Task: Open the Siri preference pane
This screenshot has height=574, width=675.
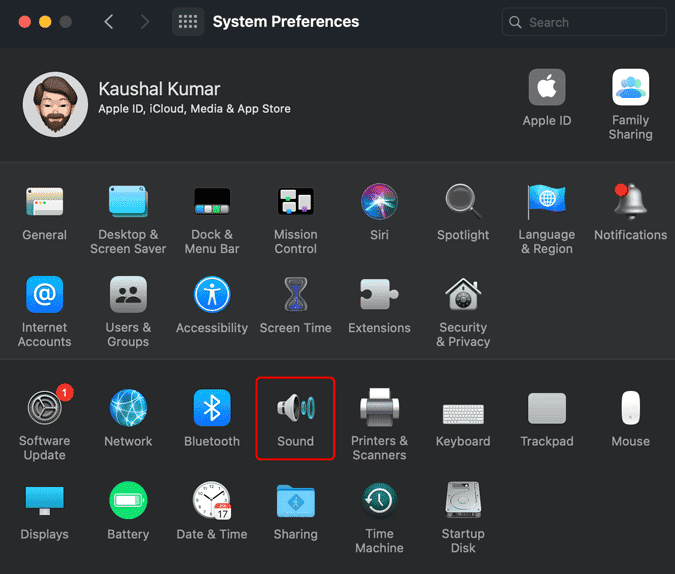Action: tap(379, 212)
